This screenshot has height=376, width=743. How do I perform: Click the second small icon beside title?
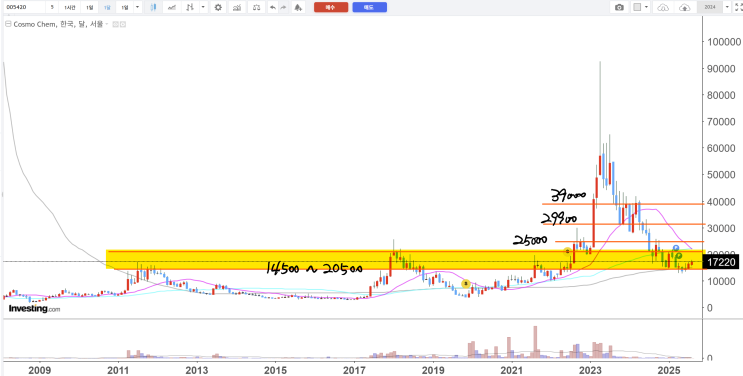pyautogui.click(x=123, y=24)
